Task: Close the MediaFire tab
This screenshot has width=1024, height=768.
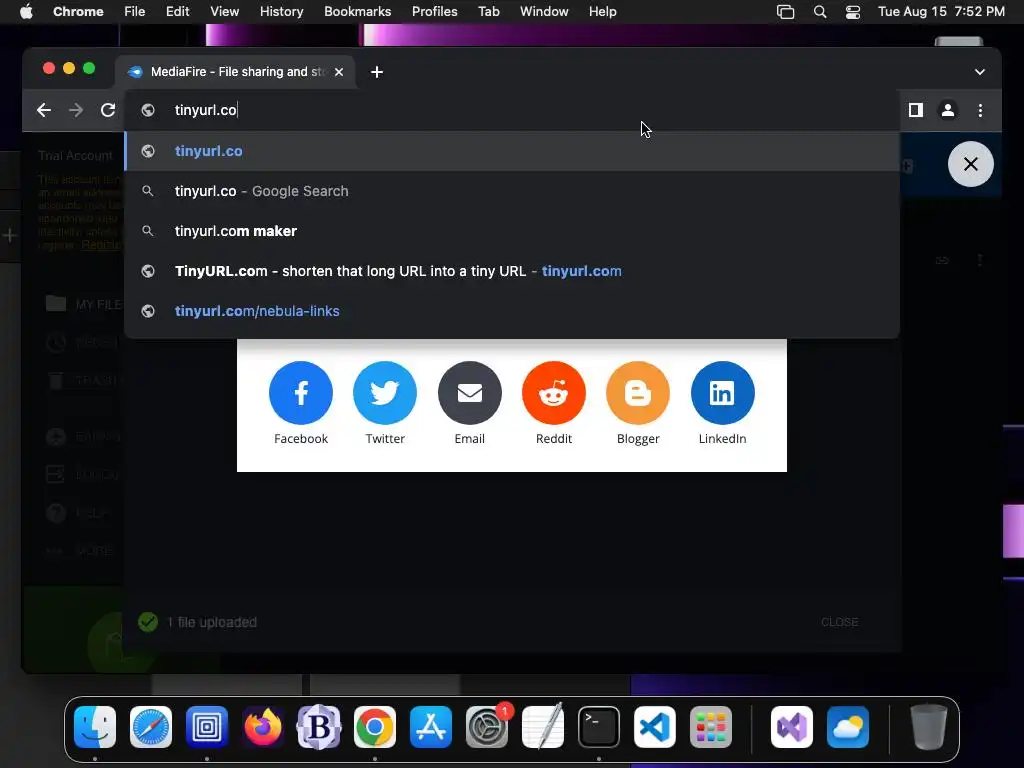Action: (x=339, y=72)
